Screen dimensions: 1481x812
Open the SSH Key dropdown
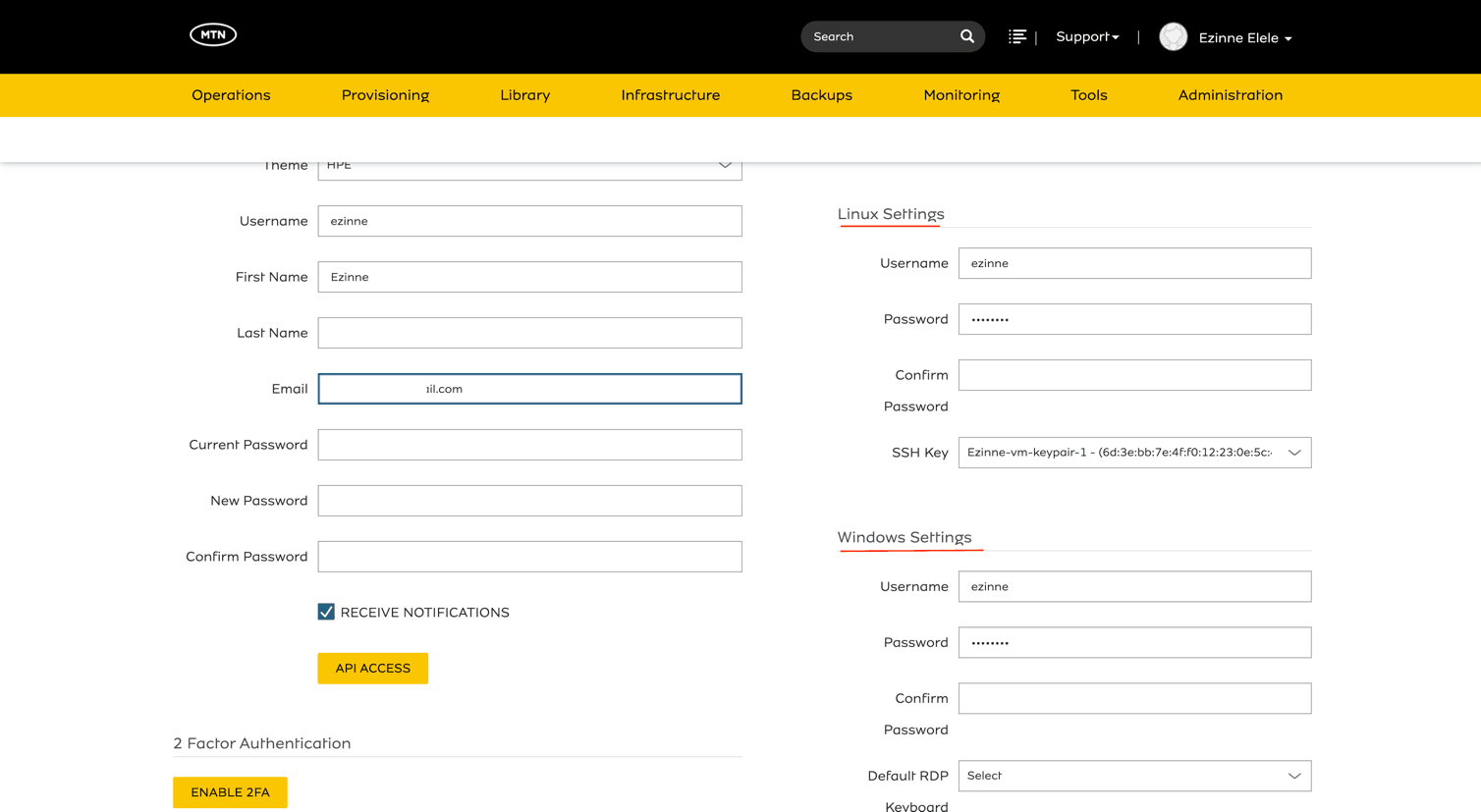(x=1134, y=453)
